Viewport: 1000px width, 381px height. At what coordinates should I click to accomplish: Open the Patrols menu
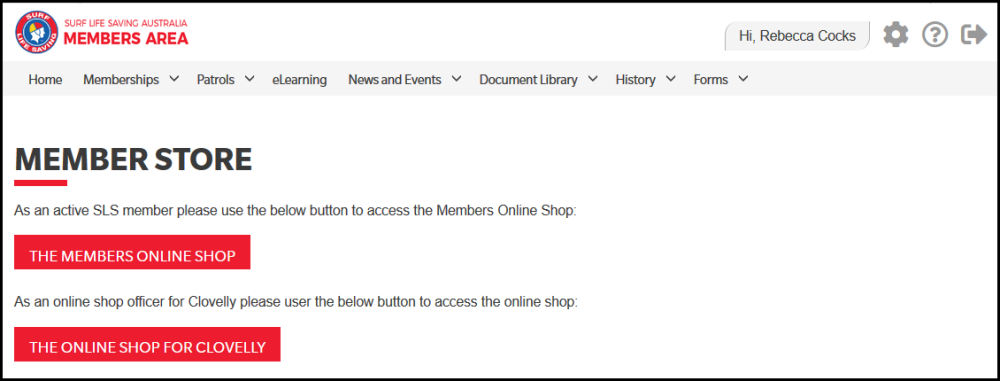pos(216,80)
